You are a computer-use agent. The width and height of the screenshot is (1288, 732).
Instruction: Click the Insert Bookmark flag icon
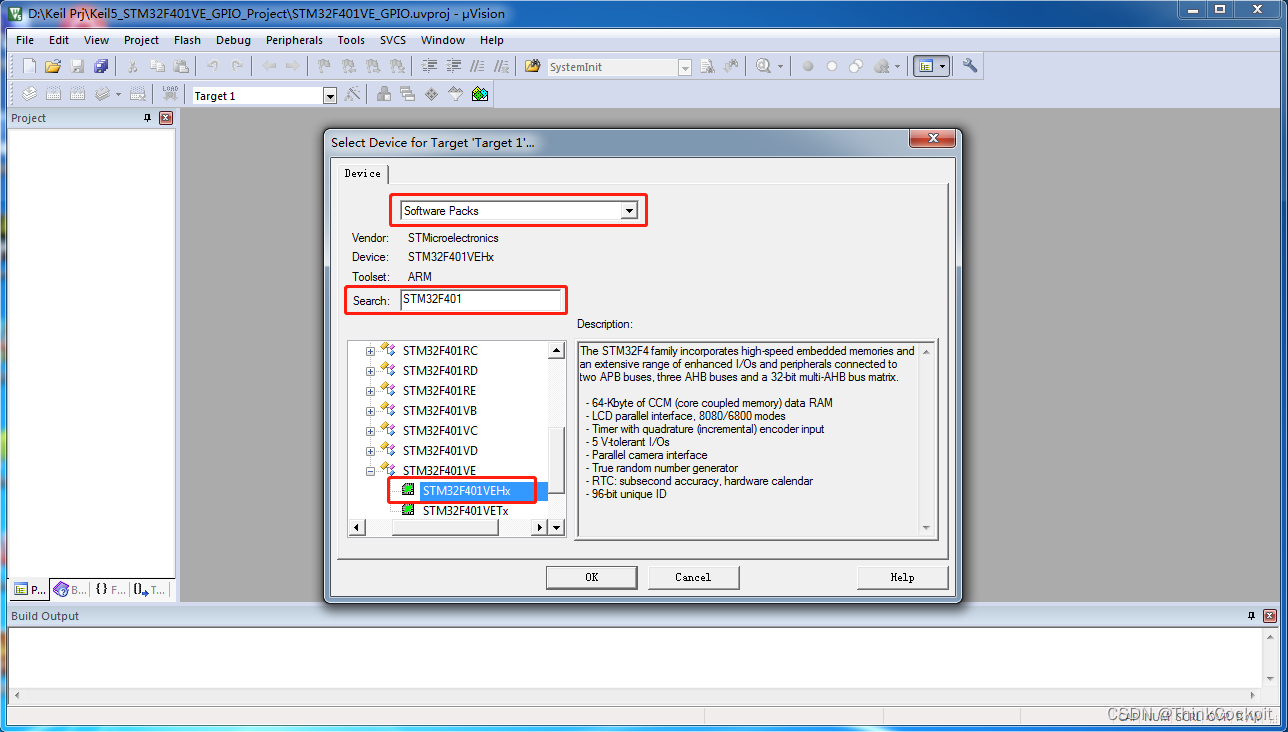click(324, 66)
